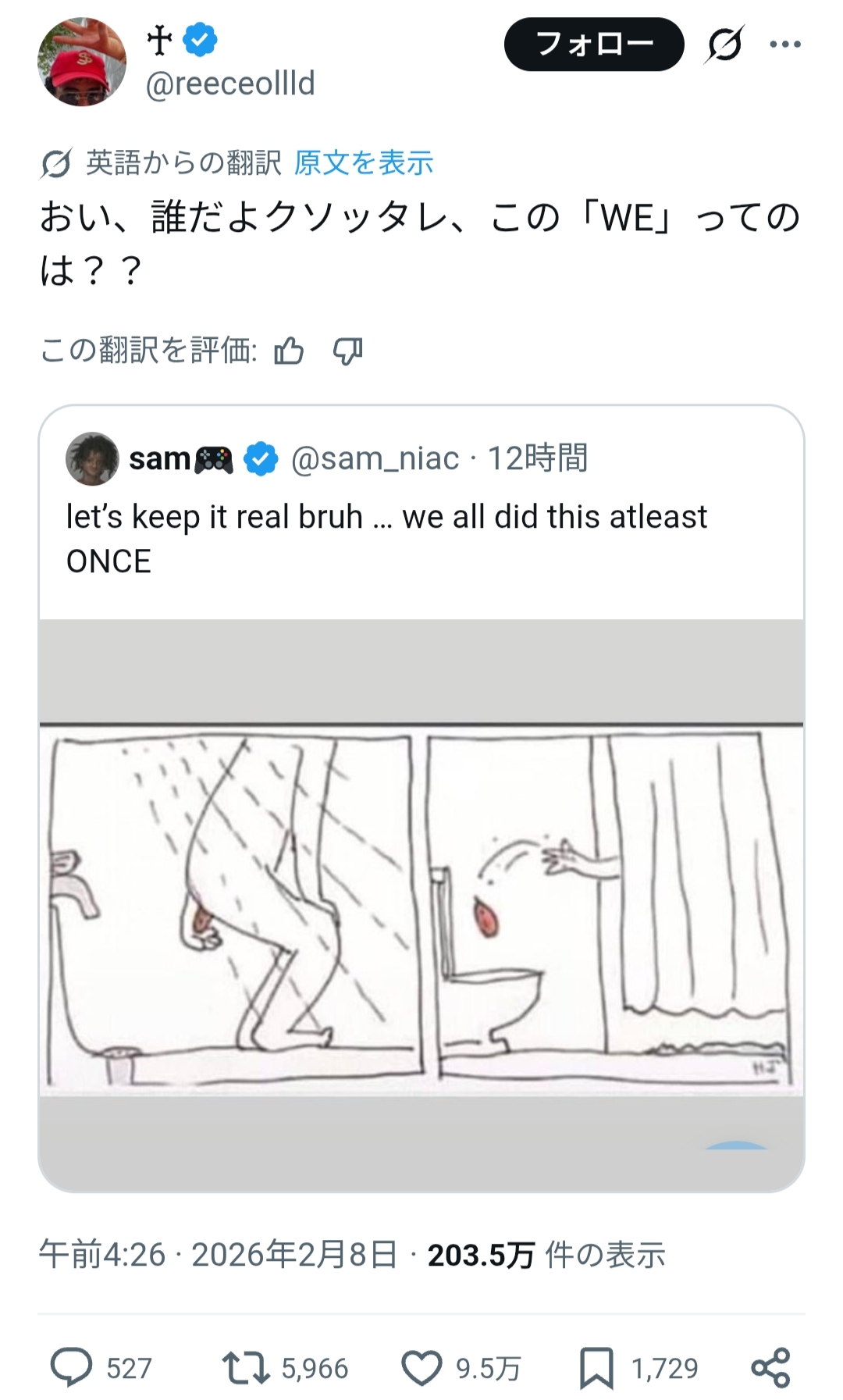
Task: Rate translation with thumbs up
Action: point(289,351)
